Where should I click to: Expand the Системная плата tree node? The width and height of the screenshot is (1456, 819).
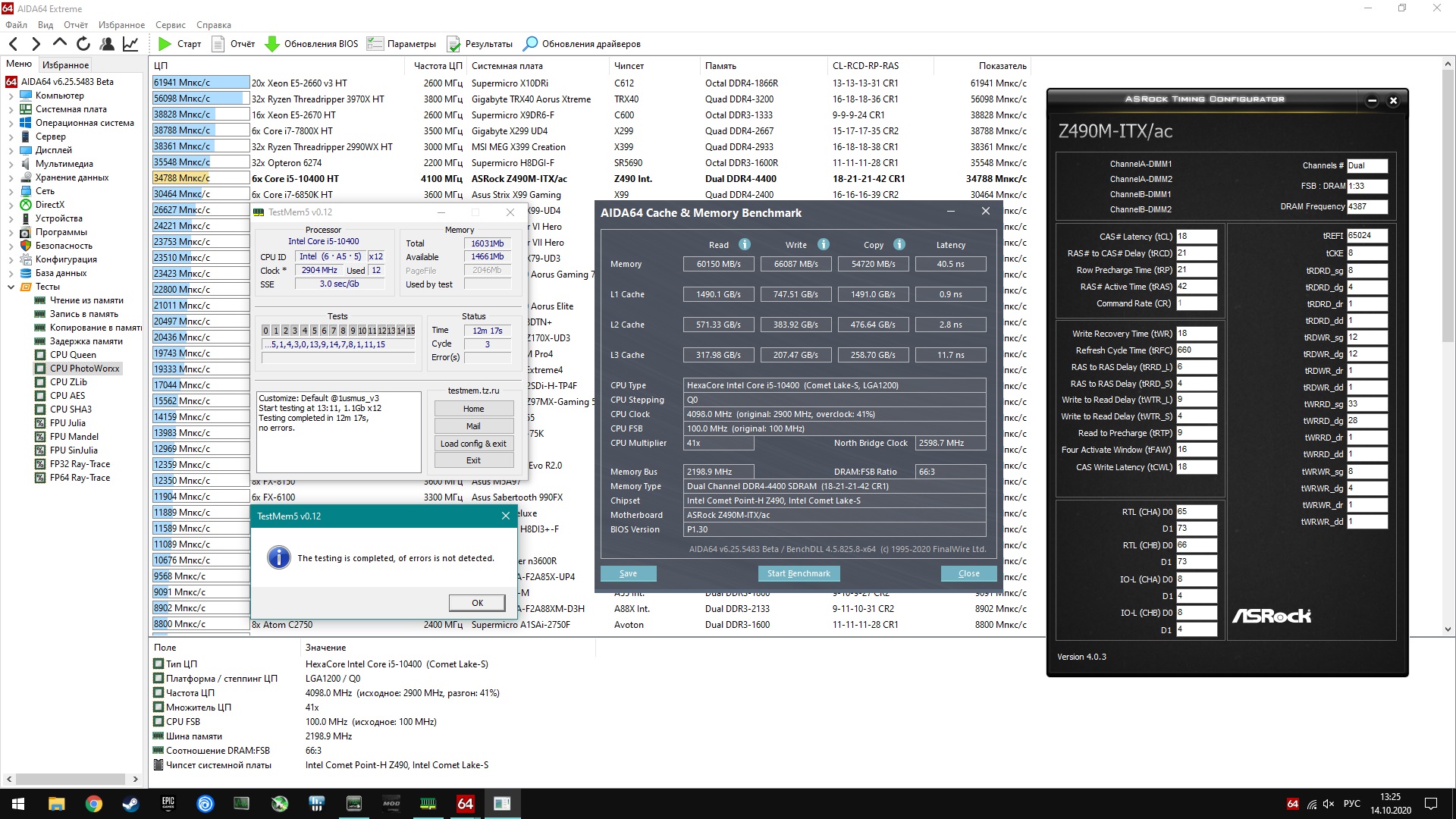11,109
